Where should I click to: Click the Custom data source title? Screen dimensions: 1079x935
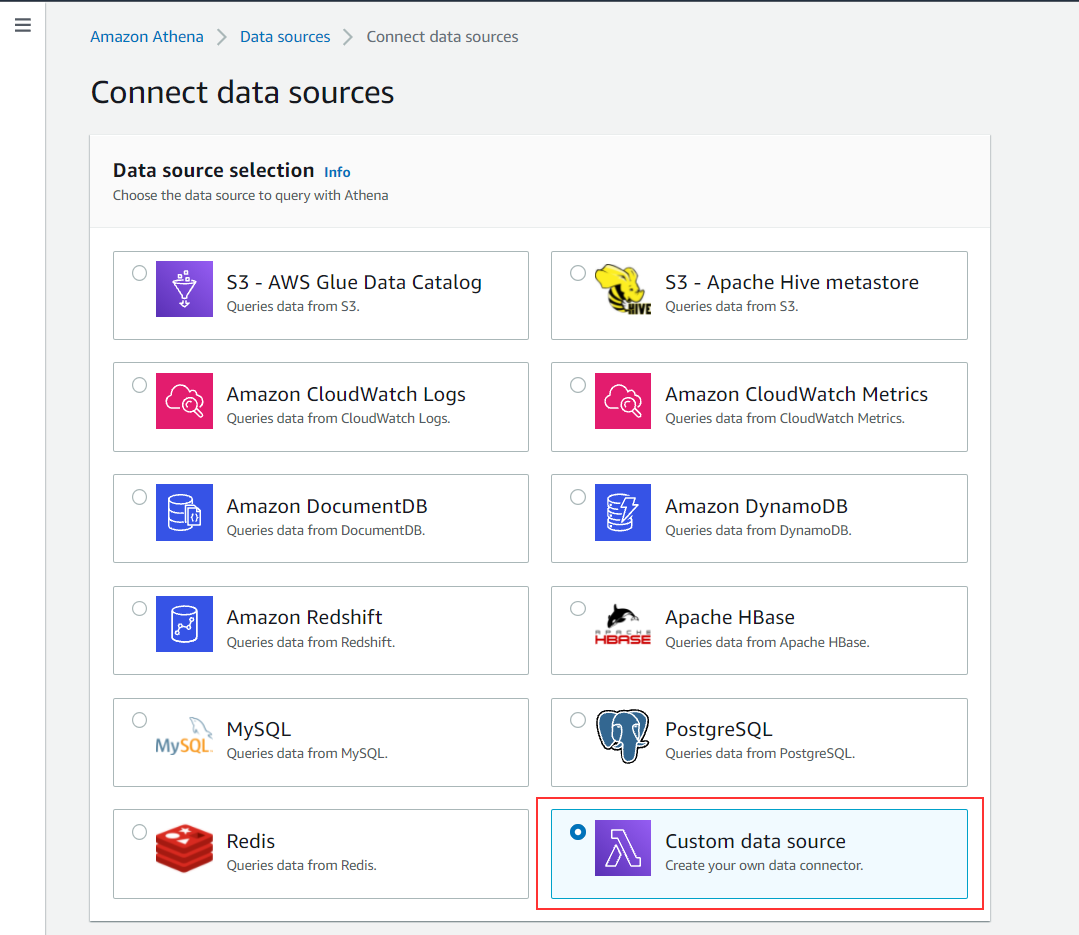click(755, 841)
